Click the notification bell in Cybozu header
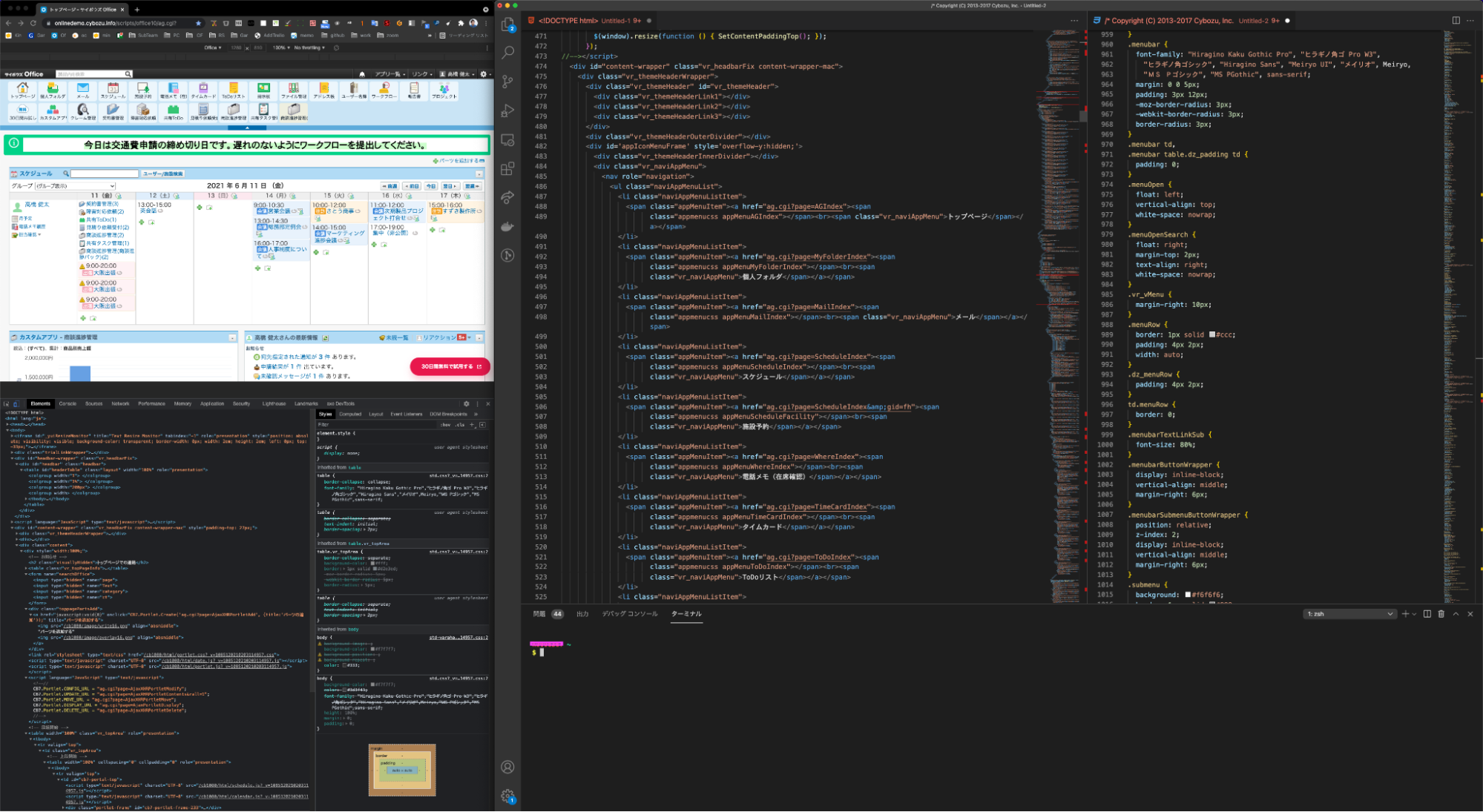 (362, 74)
